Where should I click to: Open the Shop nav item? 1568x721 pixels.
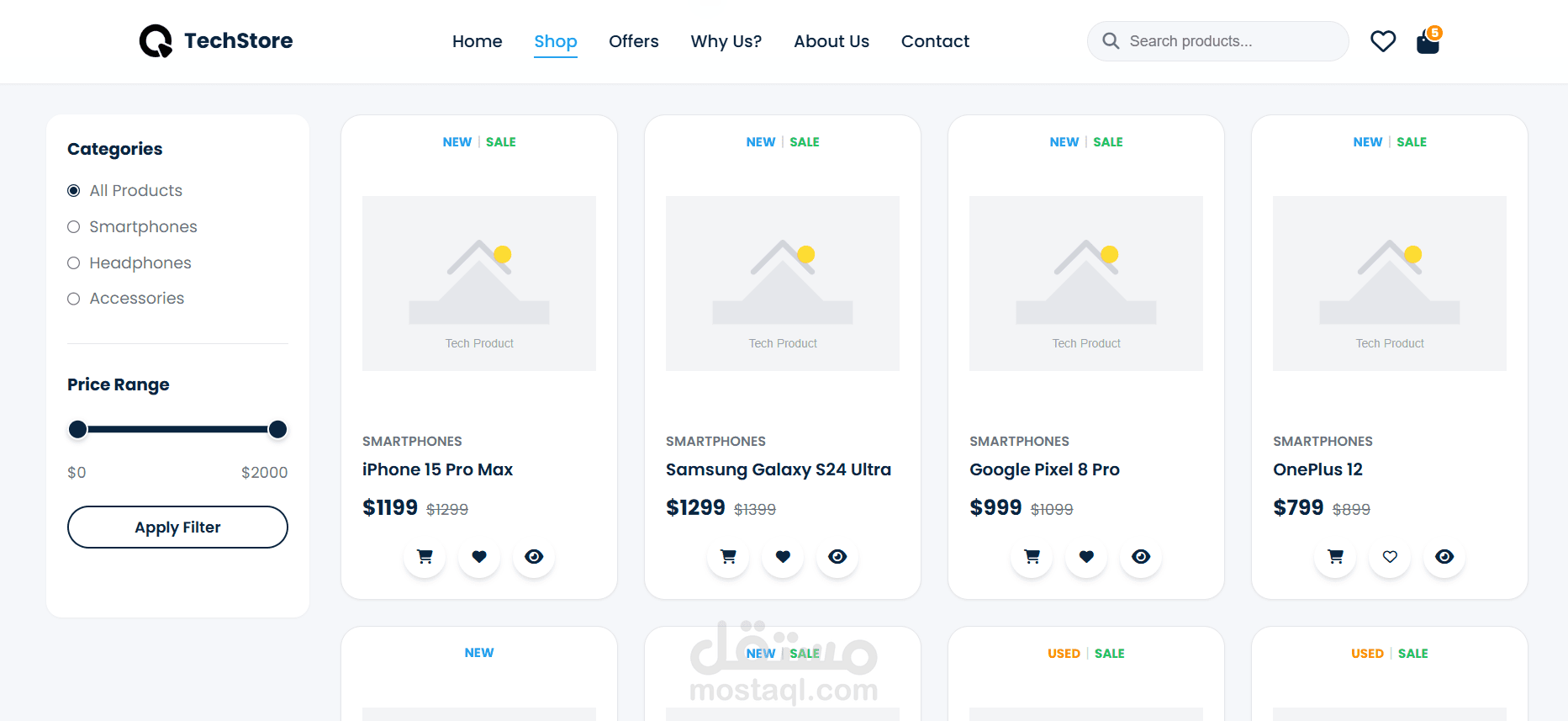tap(556, 41)
